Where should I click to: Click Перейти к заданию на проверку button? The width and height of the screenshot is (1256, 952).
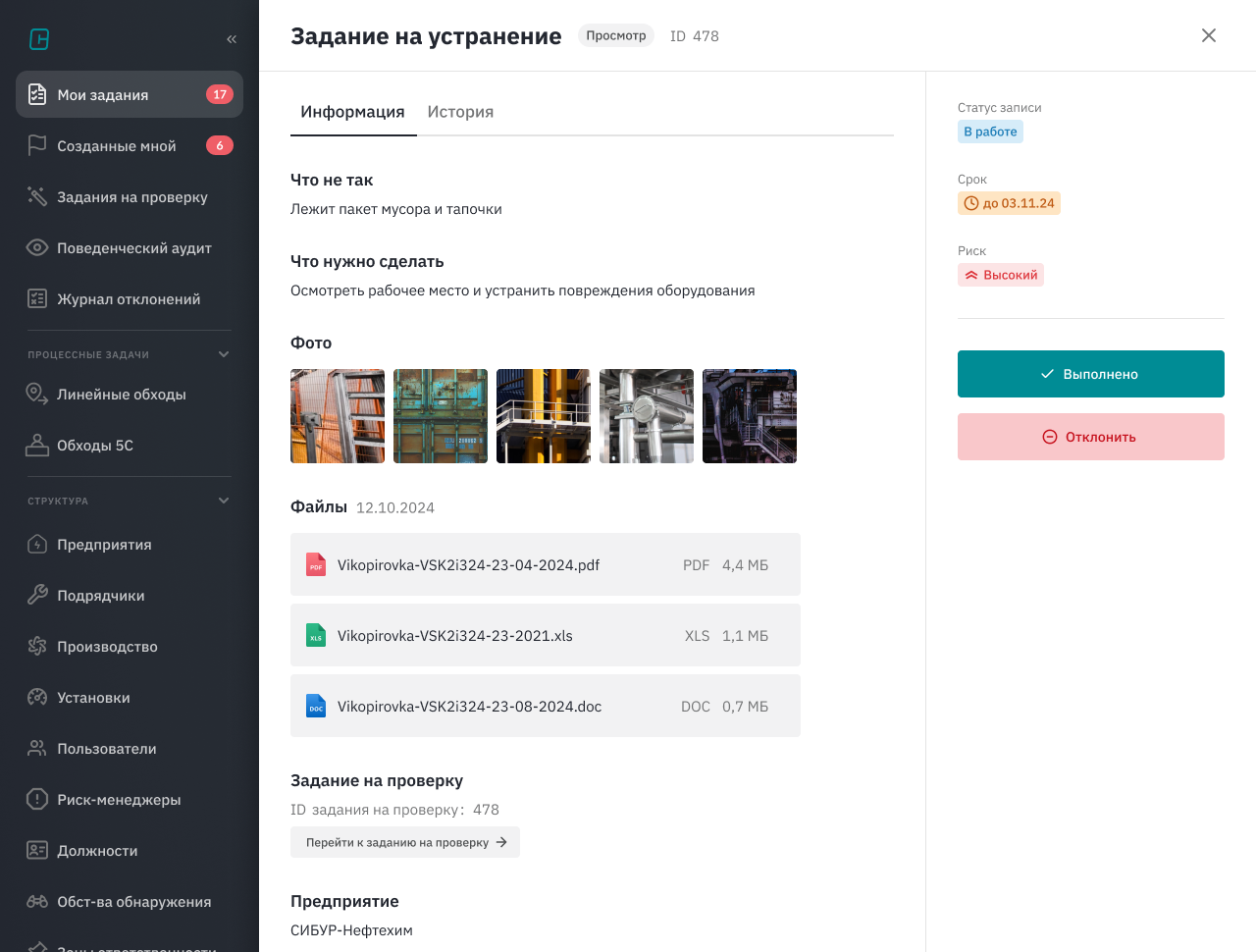coord(405,842)
